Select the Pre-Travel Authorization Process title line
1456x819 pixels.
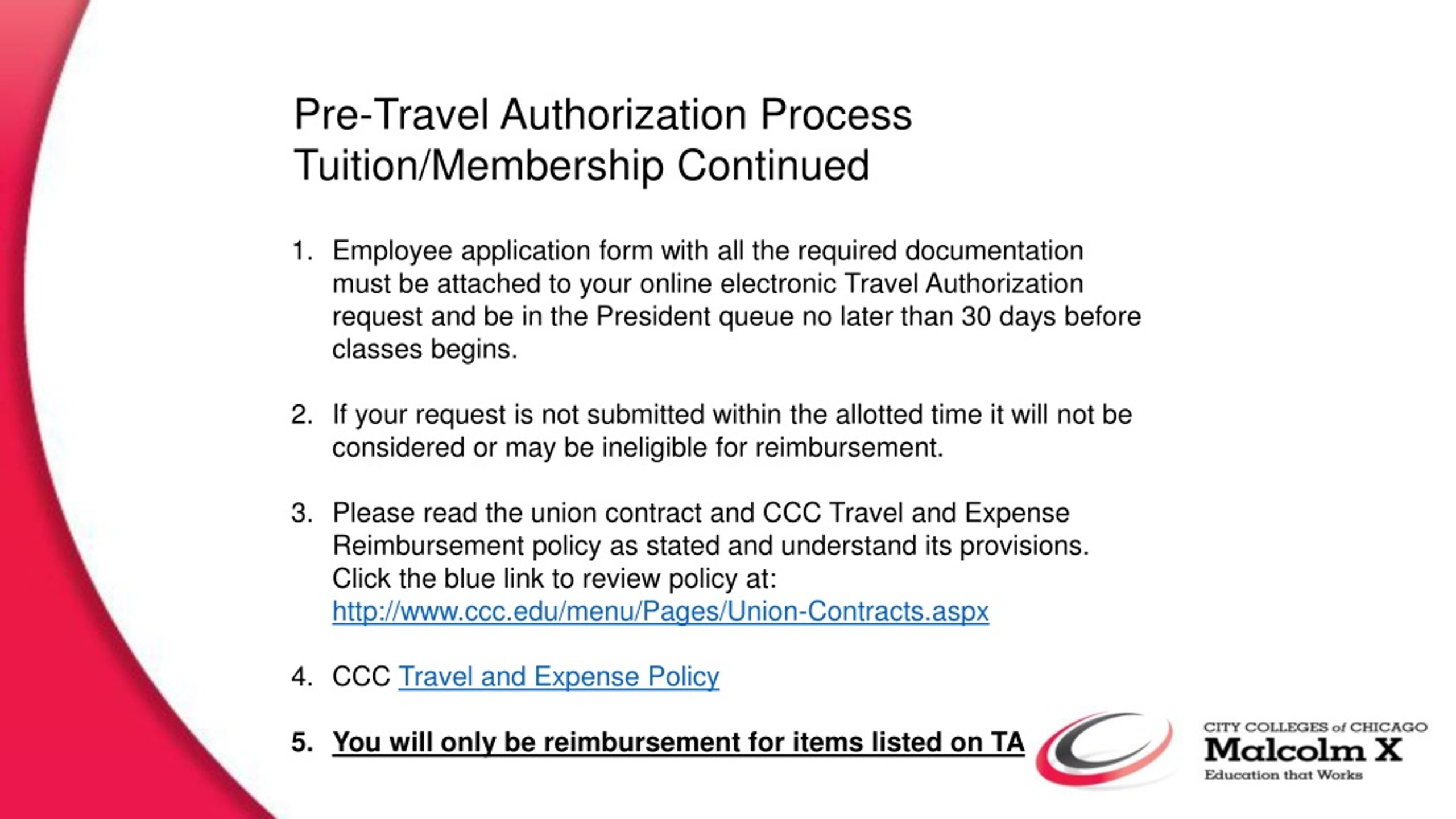603,115
